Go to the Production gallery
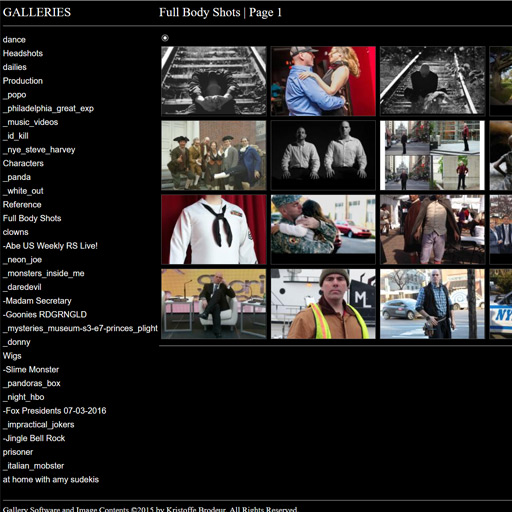The height and width of the screenshot is (512, 512). [23, 81]
